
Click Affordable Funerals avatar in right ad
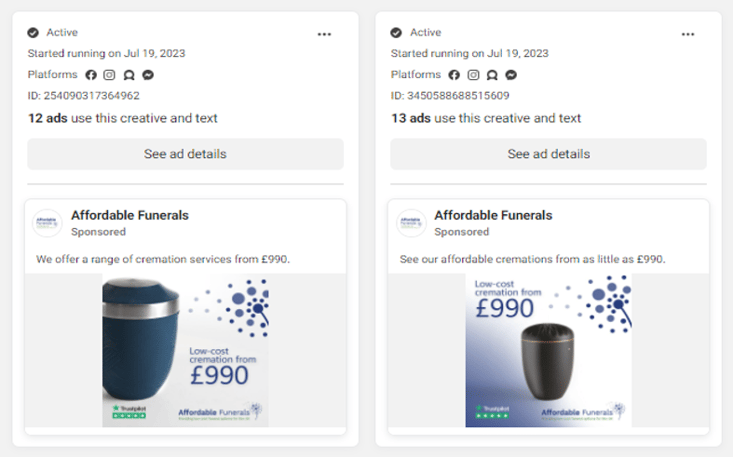(411, 223)
